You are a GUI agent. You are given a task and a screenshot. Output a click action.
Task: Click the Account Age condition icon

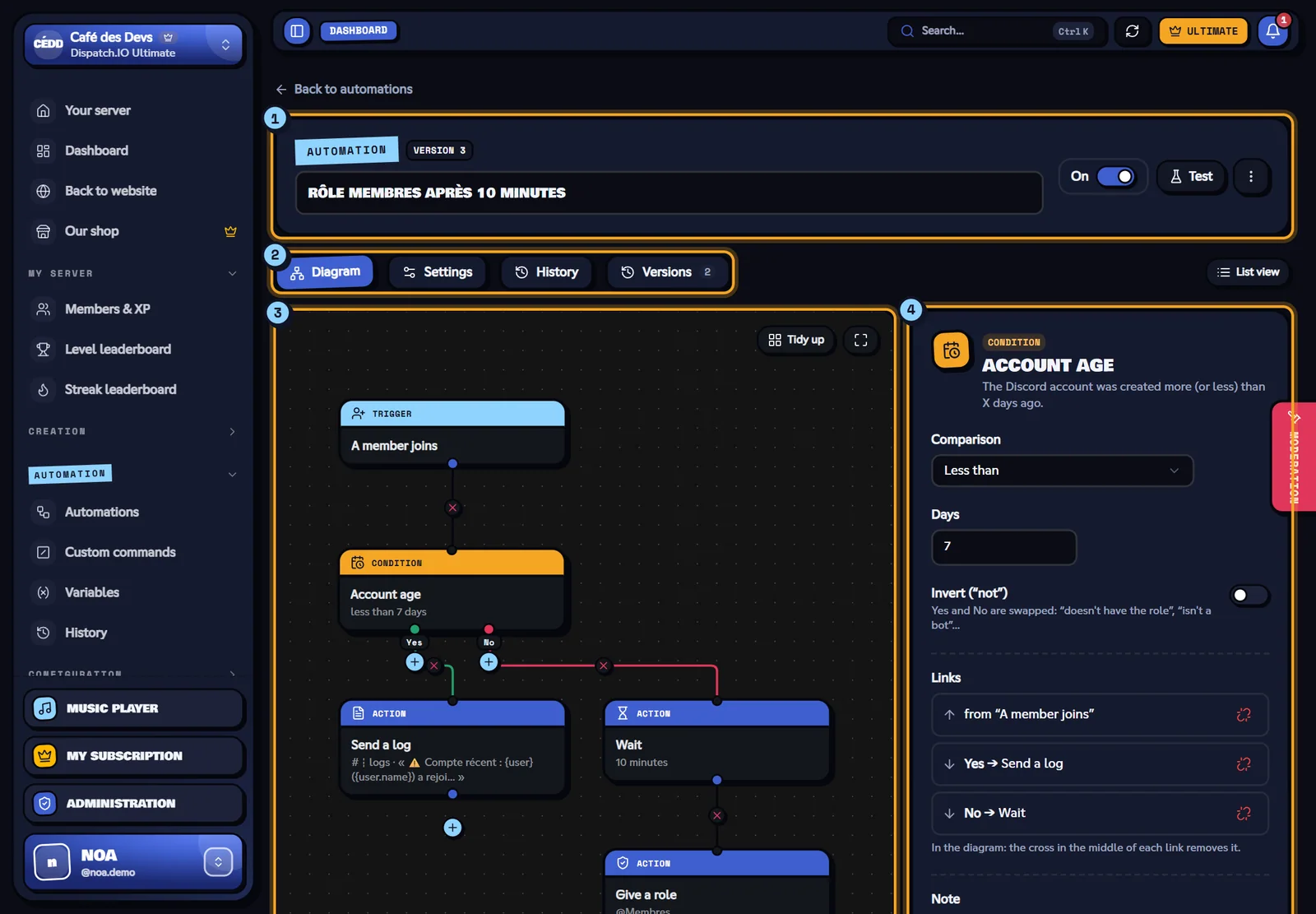(x=952, y=351)
